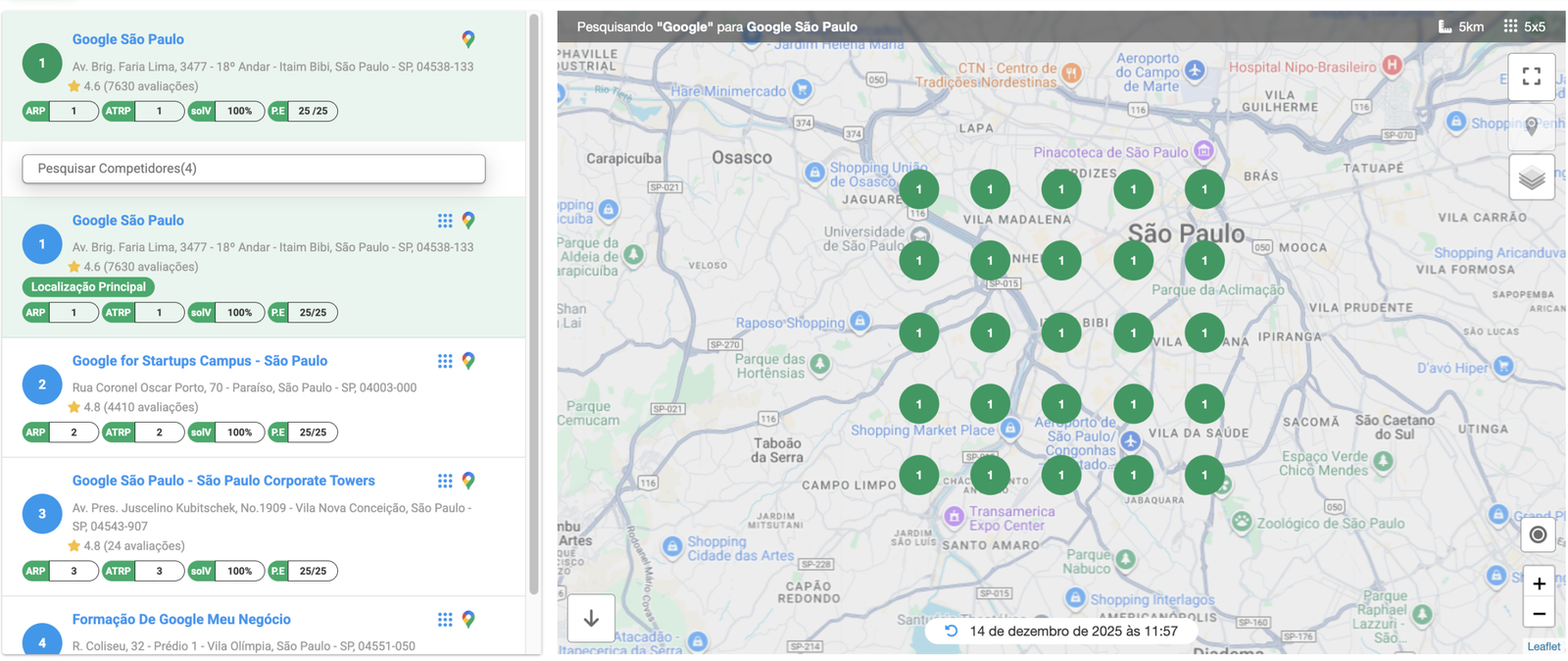Toggle the map marker pin control

pyautogui.click(x=1531, y=127)
